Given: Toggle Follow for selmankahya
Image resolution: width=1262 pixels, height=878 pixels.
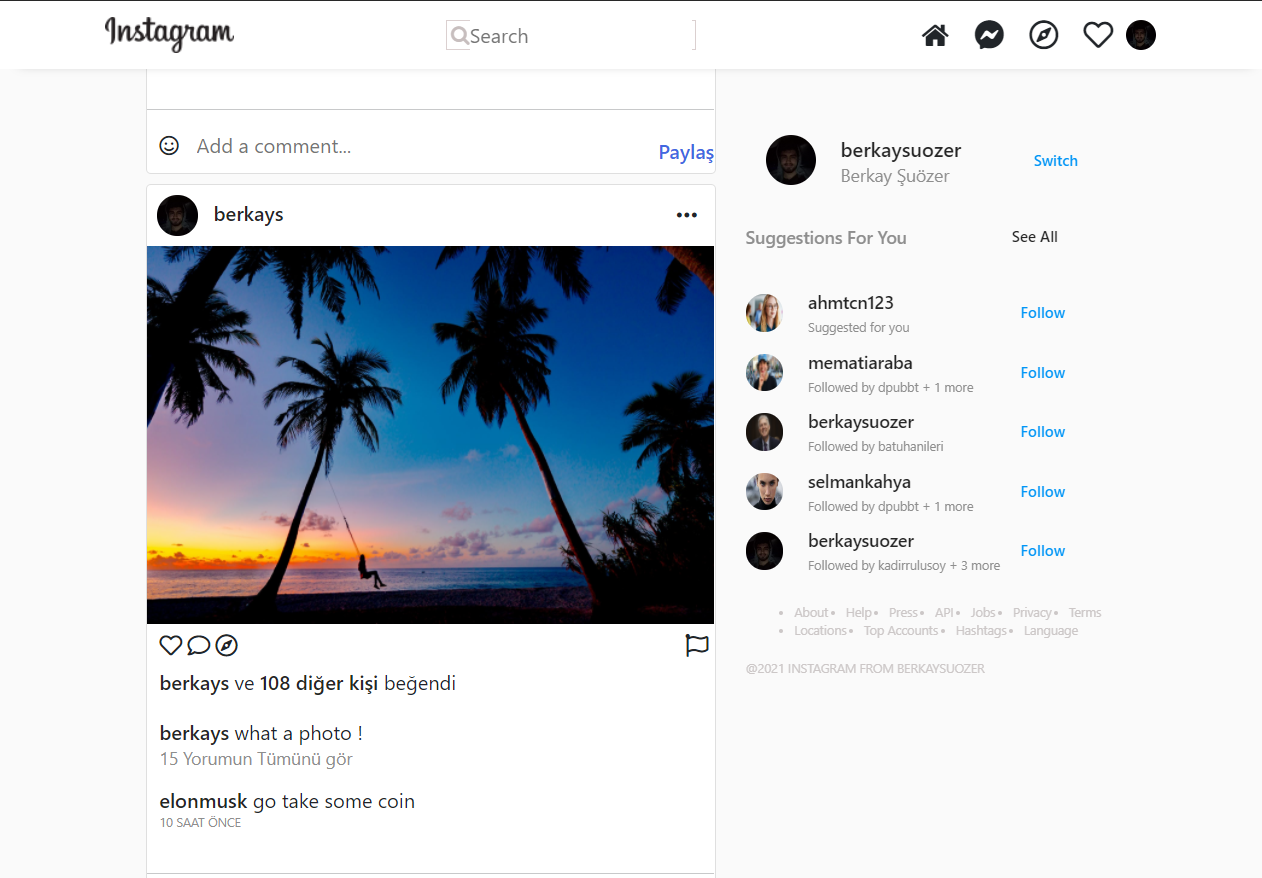Looking at the screenshot, I should [x=1042, y=491].
